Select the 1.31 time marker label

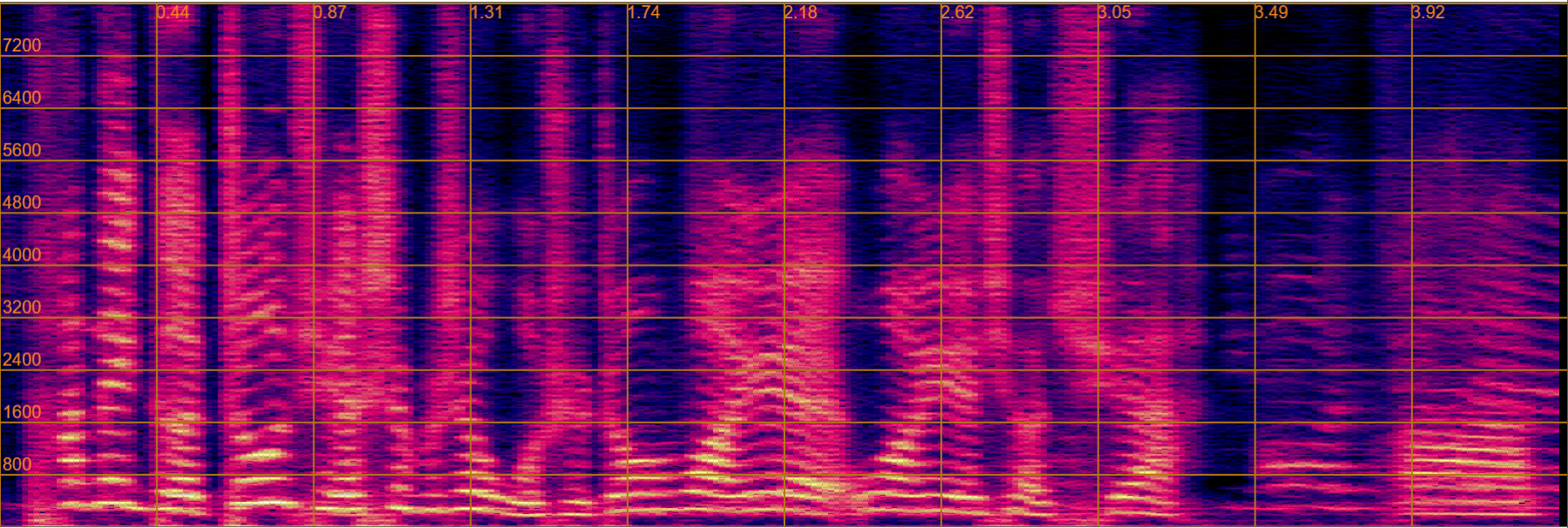(x=487, y=12)
